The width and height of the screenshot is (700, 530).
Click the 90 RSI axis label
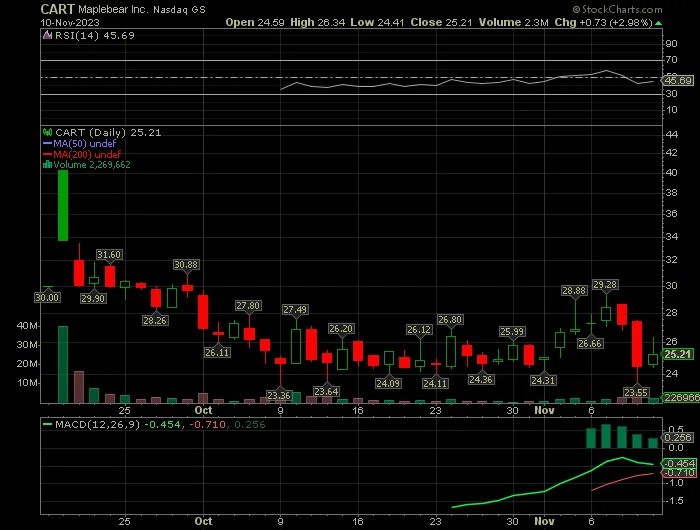(671, 43)
